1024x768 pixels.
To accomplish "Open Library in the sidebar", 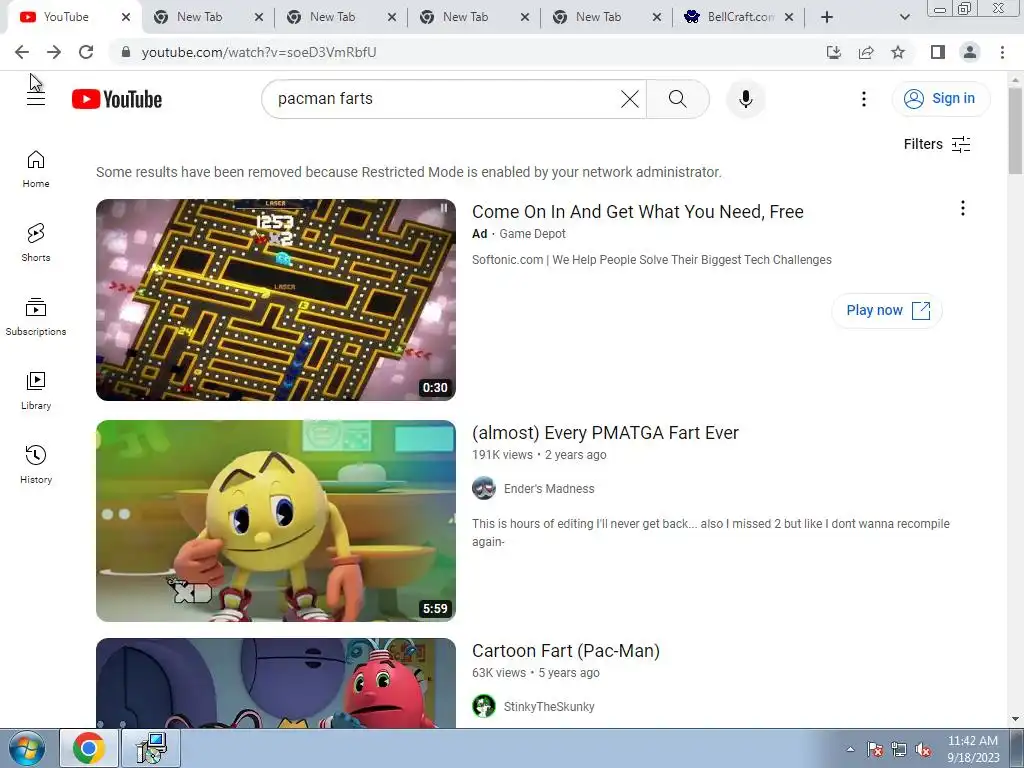I will click(36, 391).
